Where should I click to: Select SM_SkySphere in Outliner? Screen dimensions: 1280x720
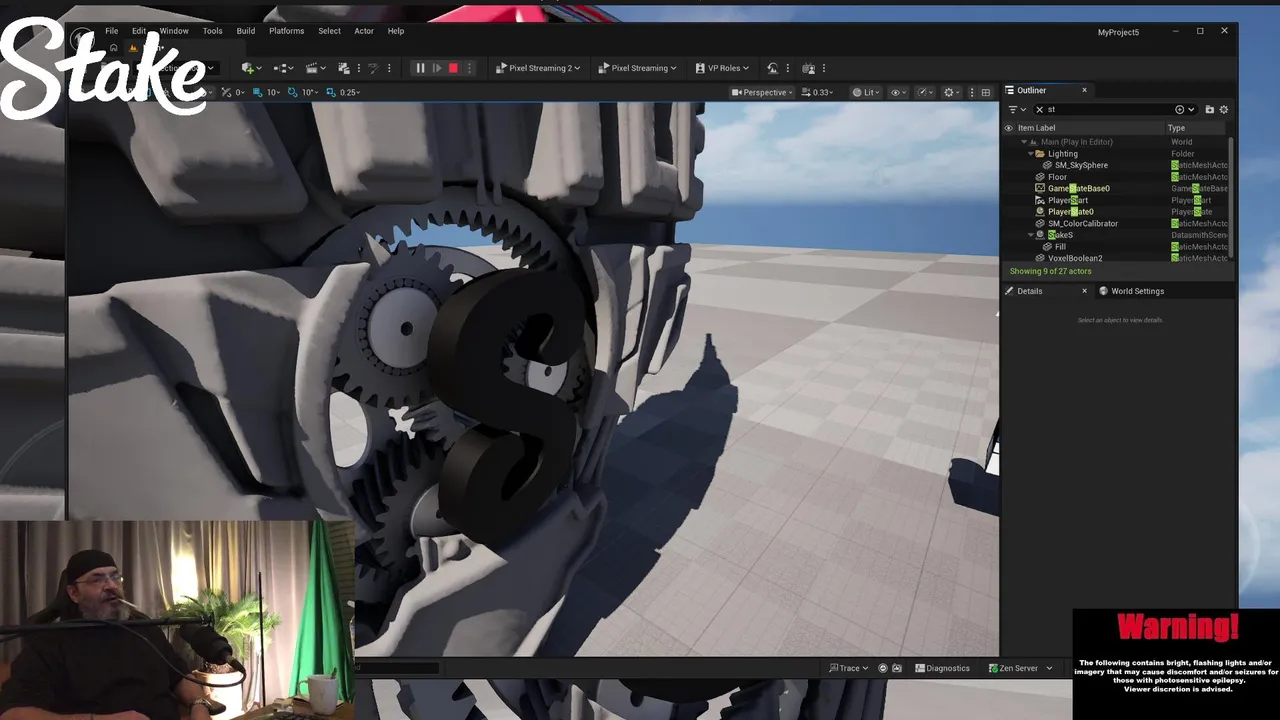pyautogui.click(x=1081, y=165)
